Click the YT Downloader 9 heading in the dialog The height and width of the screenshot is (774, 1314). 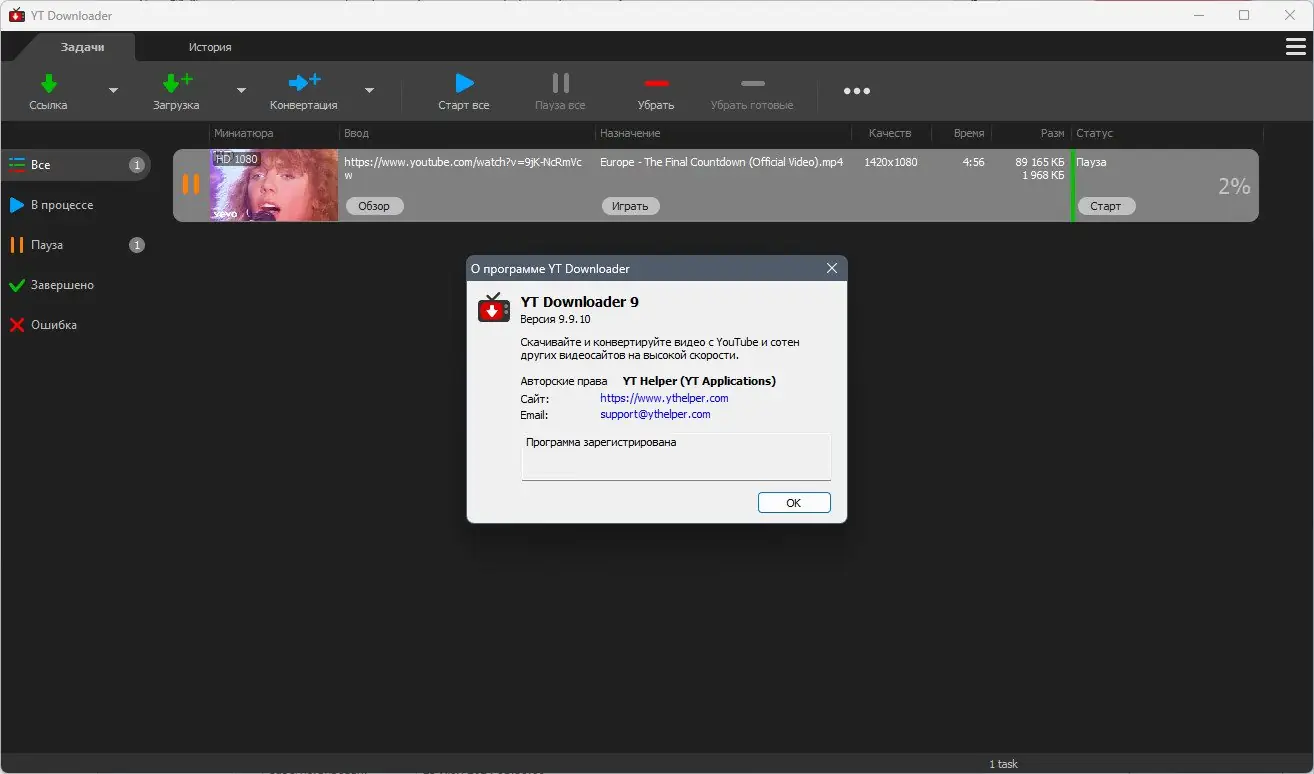(x=579, y=302)
